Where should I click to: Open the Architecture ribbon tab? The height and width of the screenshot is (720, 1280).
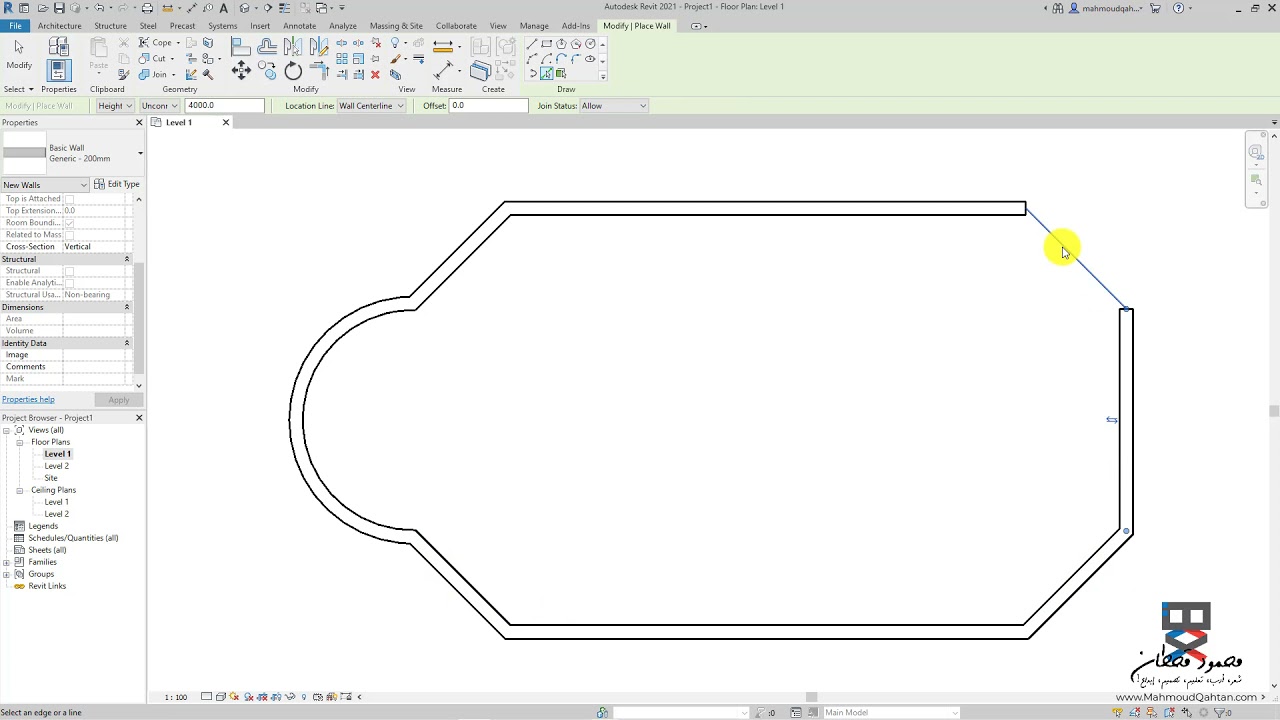60,26
